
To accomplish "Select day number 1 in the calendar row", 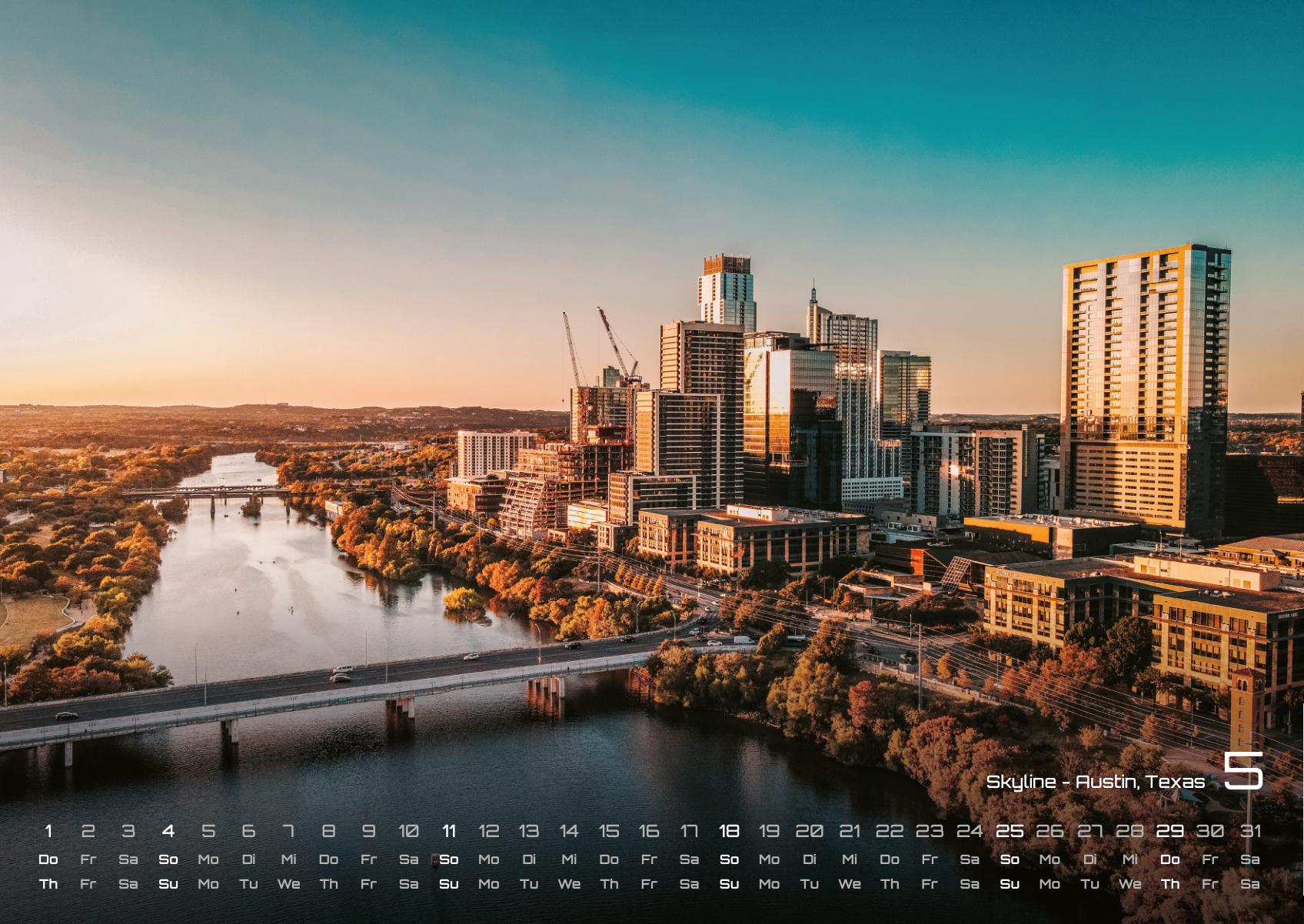I will click(48, 831).
